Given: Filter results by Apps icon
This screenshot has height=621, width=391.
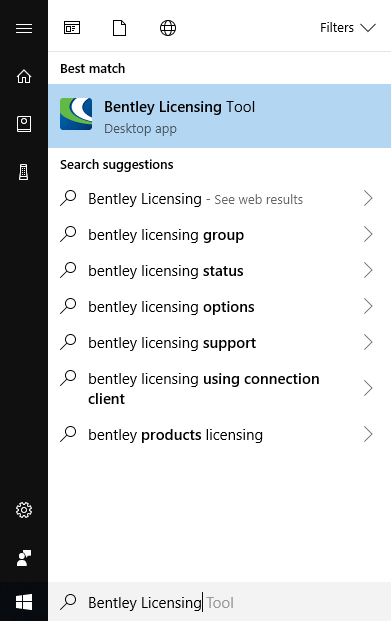Looking at the screenshot, I should tap(72, 28).
